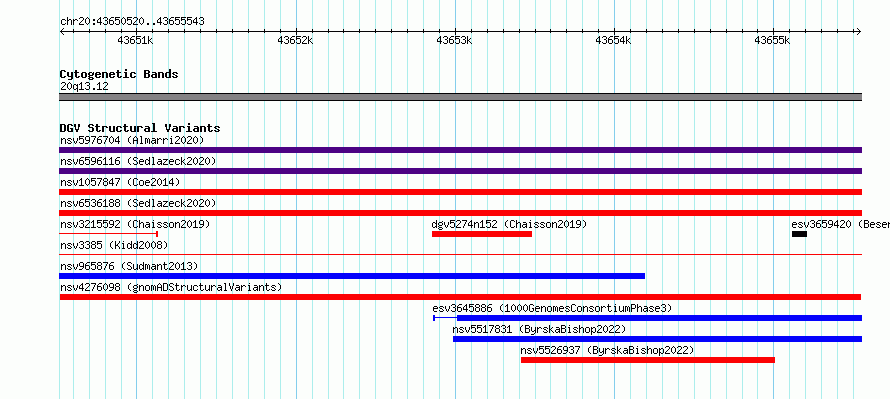This screenshot has height=399, width=890.
Task: Click the nsv5976704 (Almarri2020) label
Action: (132, 140)
